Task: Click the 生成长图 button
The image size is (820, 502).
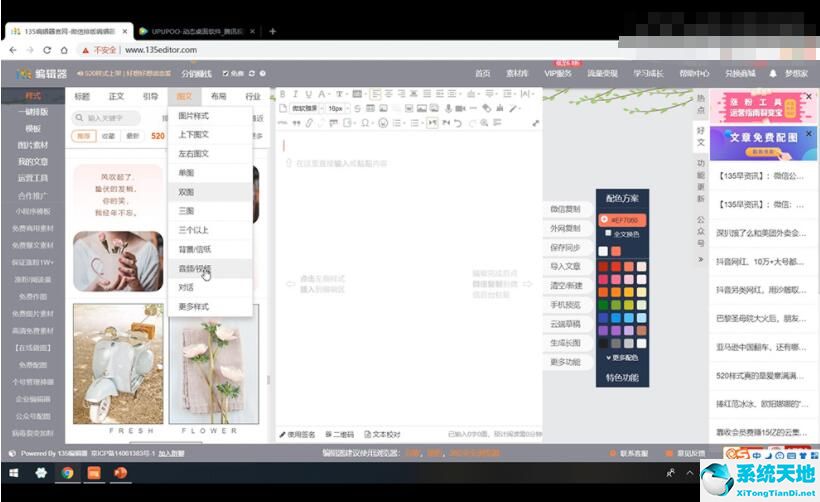Action: click(x=565, y=343)
